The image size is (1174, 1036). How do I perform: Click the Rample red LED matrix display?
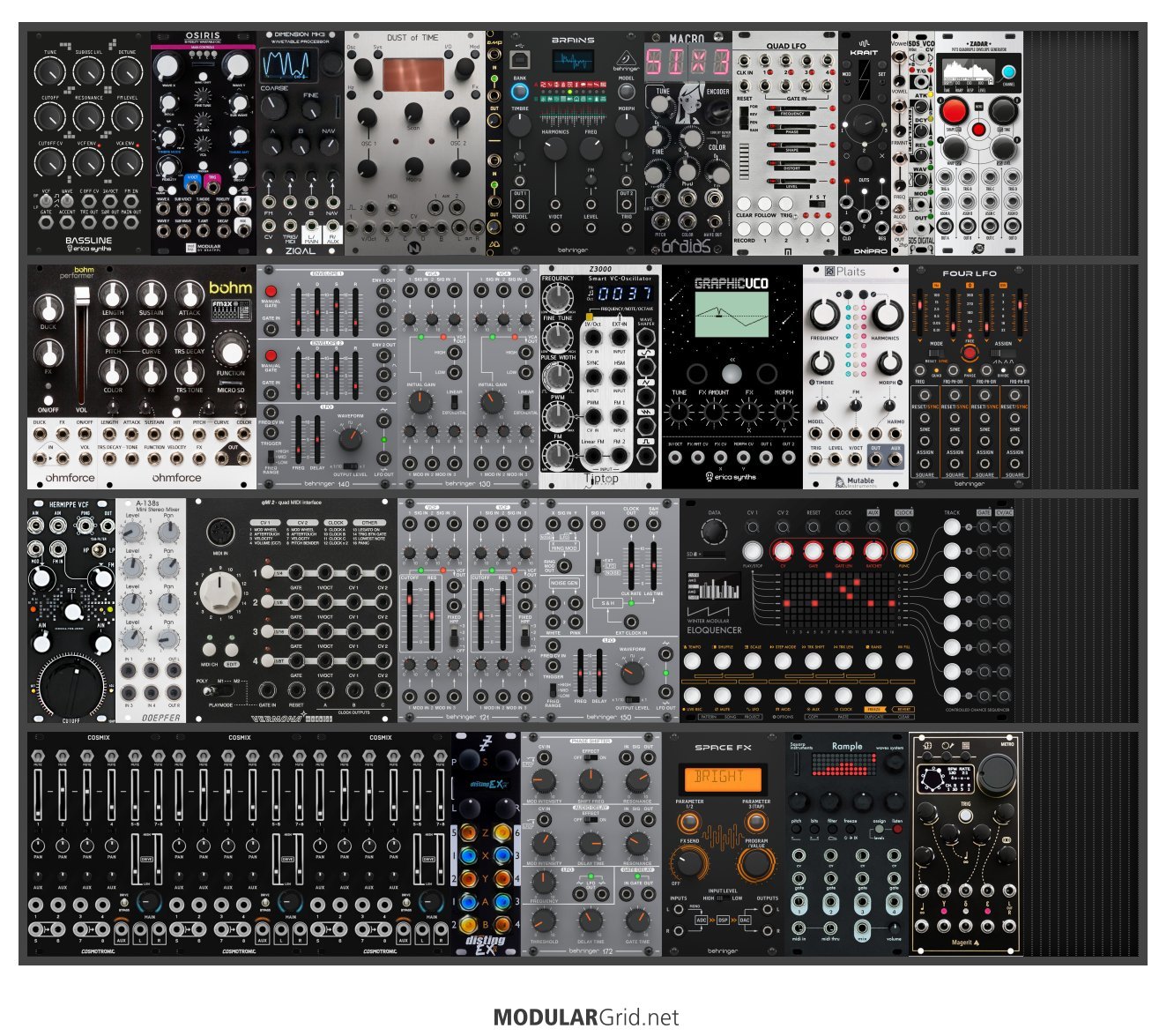[846, 764]
